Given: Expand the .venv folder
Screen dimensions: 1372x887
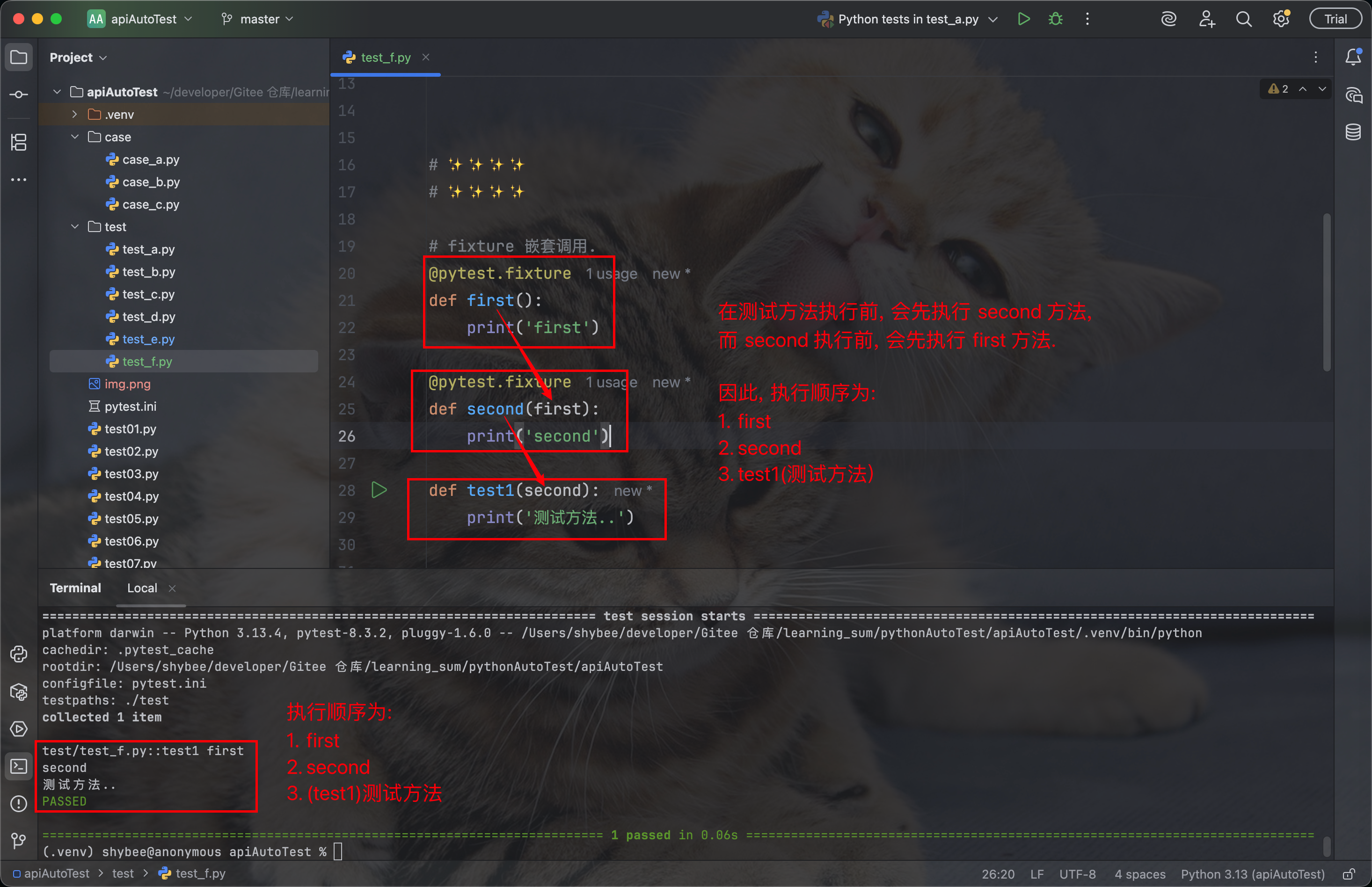Looking at the screenshot, I should coord(75,115).
